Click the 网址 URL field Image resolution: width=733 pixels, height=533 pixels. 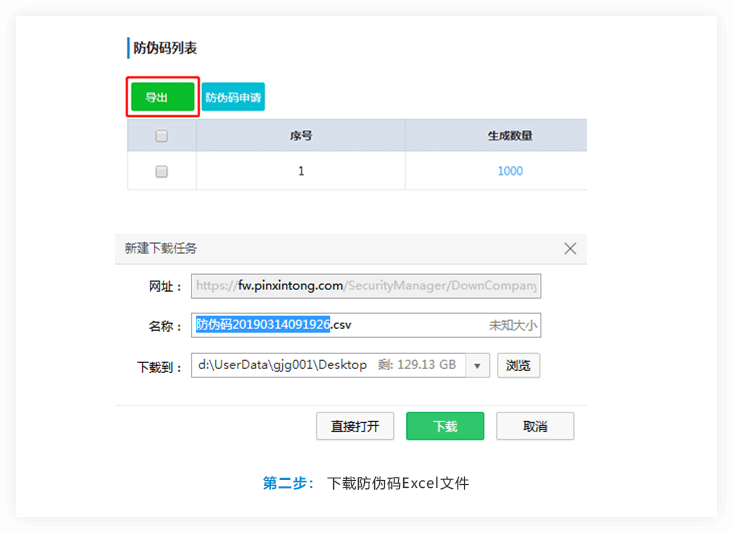pos(366,286)
